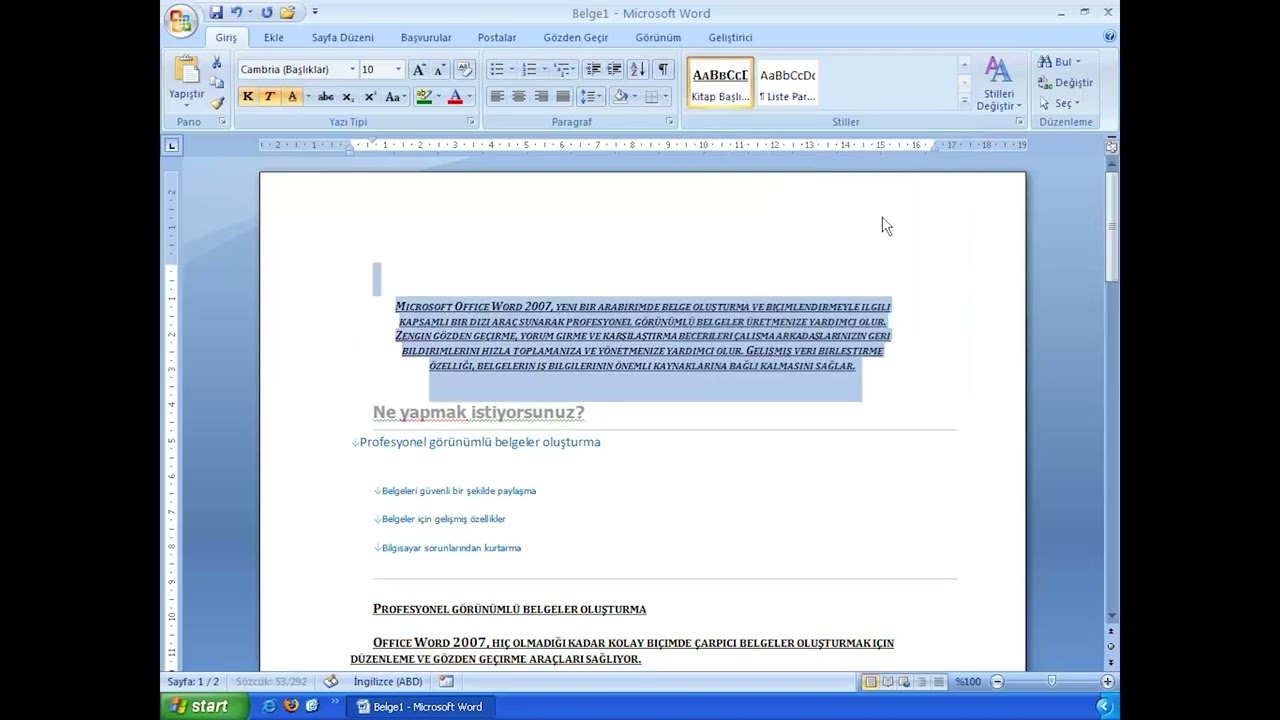Image resolution: width=1280 pixels, height=720 pixels.
Task: Increase paragraph indent
Action: coord(614,69)
